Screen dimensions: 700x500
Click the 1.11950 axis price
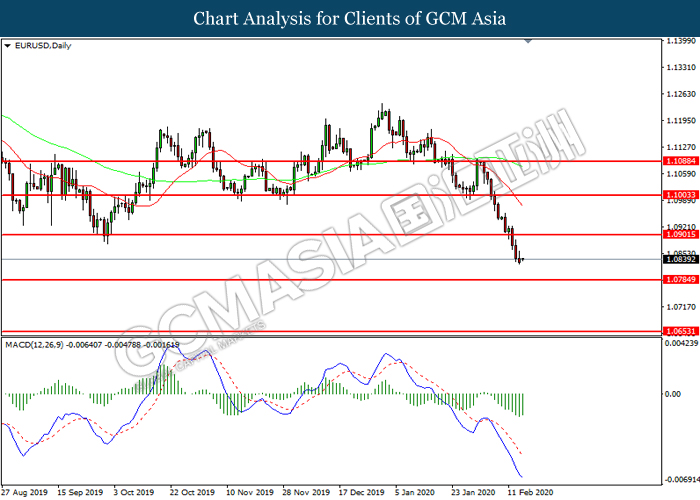click(x=681, y=121)
